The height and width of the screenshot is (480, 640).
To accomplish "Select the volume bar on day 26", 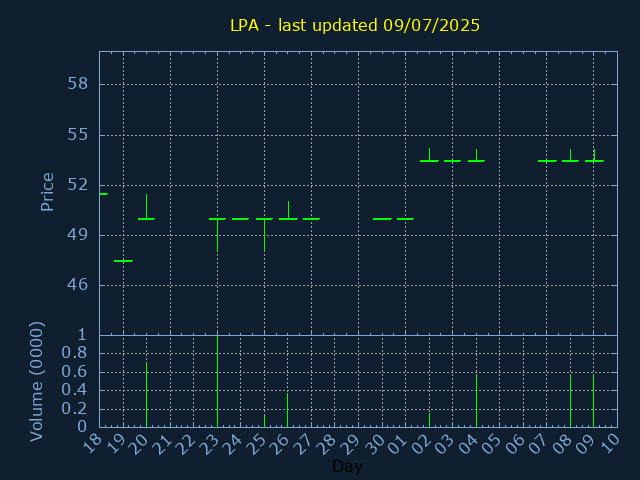I will click(288, 410).
